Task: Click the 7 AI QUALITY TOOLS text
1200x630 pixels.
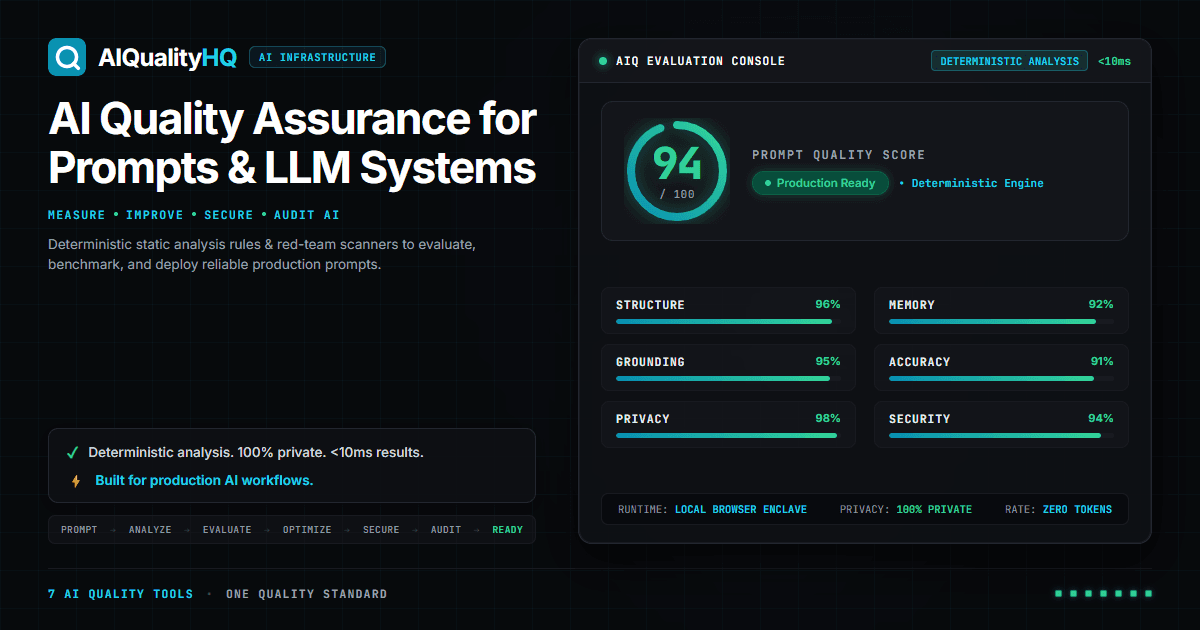Action: tap(121, 594)
